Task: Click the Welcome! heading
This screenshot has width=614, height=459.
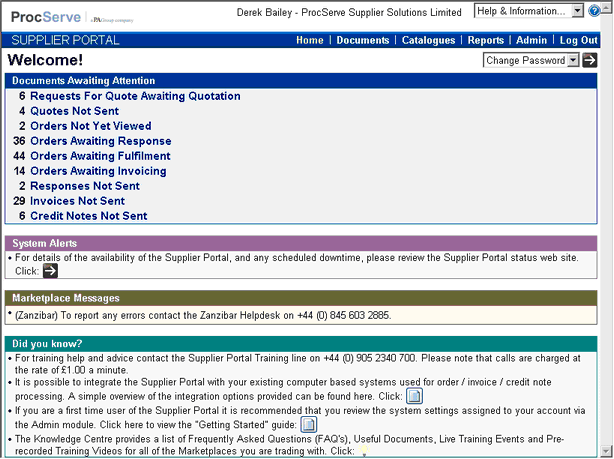Action: coord(45,60)
